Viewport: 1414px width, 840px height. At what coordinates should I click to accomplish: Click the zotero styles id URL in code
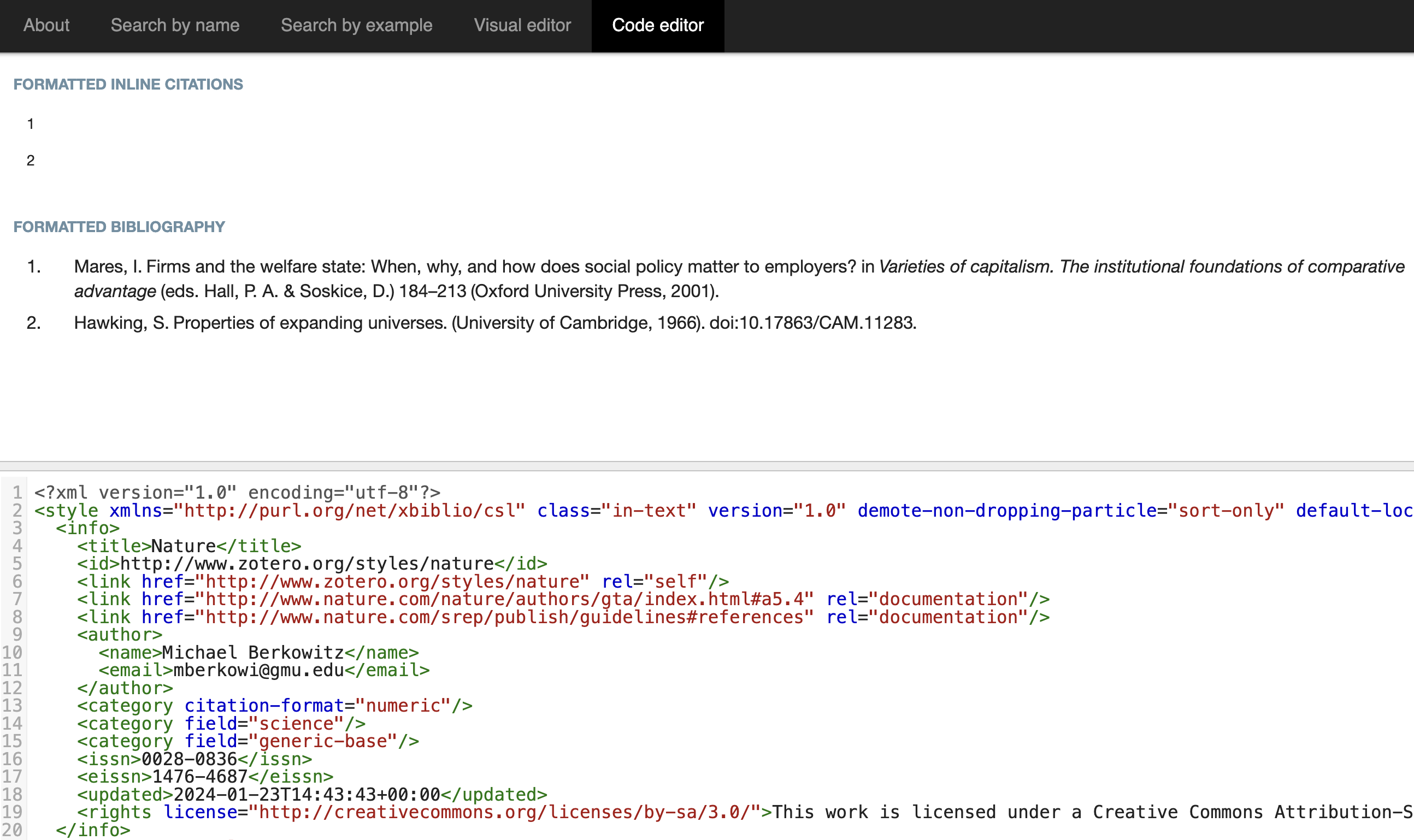pyautogui.click(x=307, y=564)
